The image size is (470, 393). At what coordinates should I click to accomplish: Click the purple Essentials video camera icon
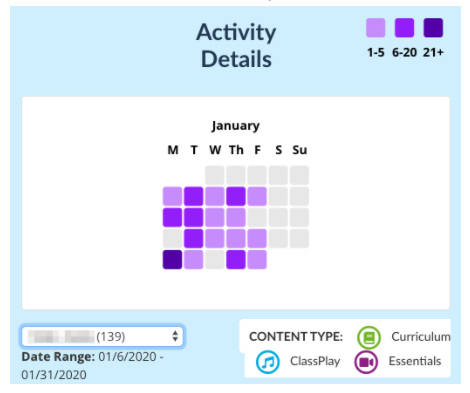pos(366,362)
